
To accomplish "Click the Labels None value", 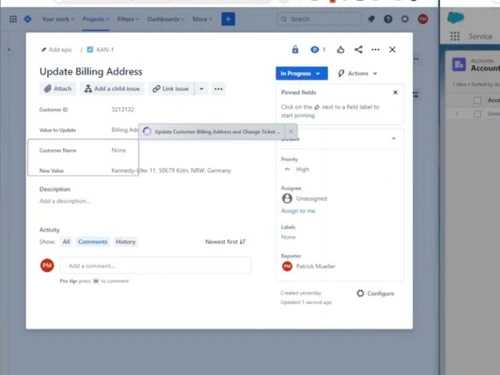I will point(288,237).
